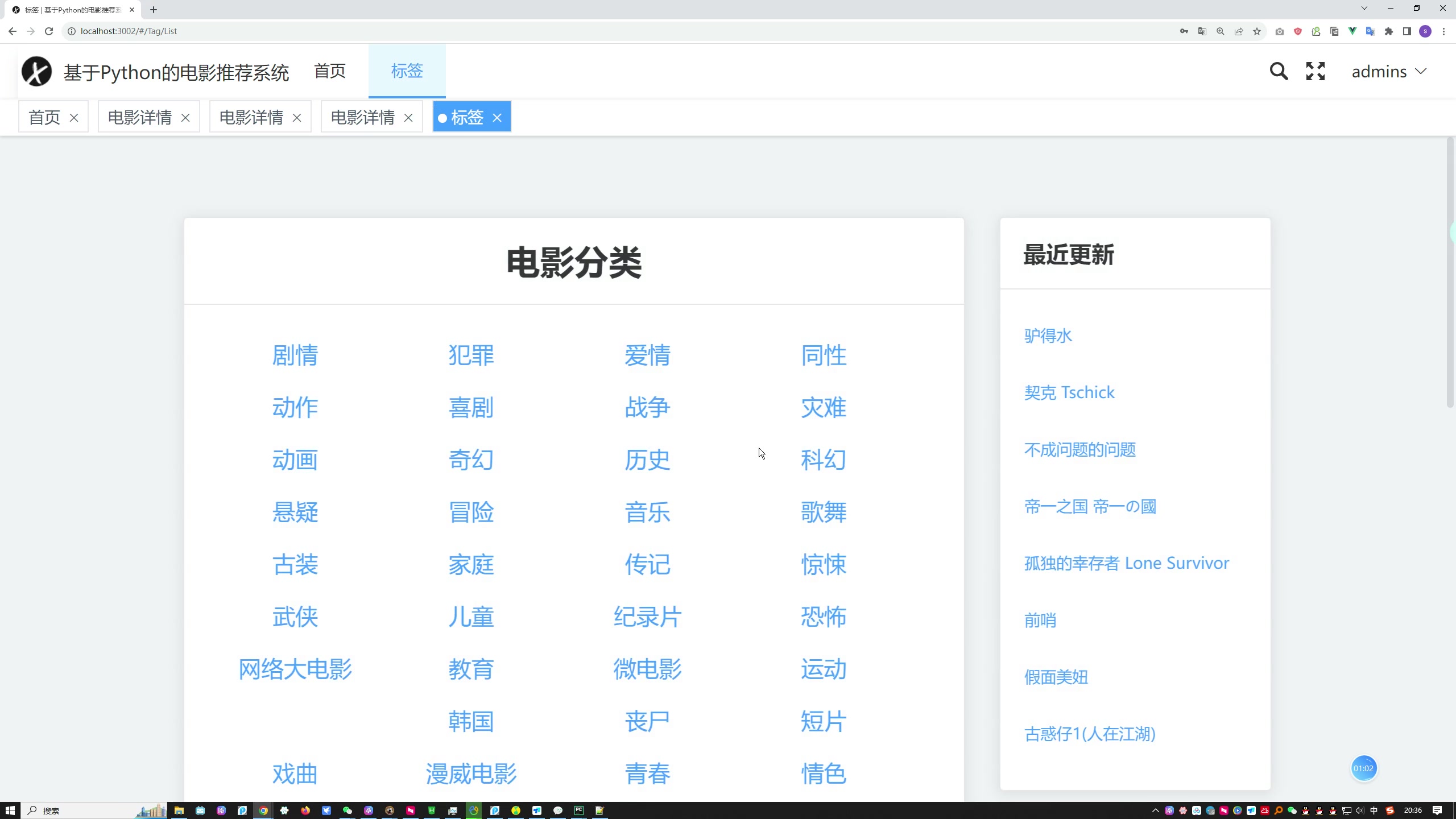Open 古惑仔1(人在江湖) link
Viewport: 1456px width, 819px height.
[1090, 734]
